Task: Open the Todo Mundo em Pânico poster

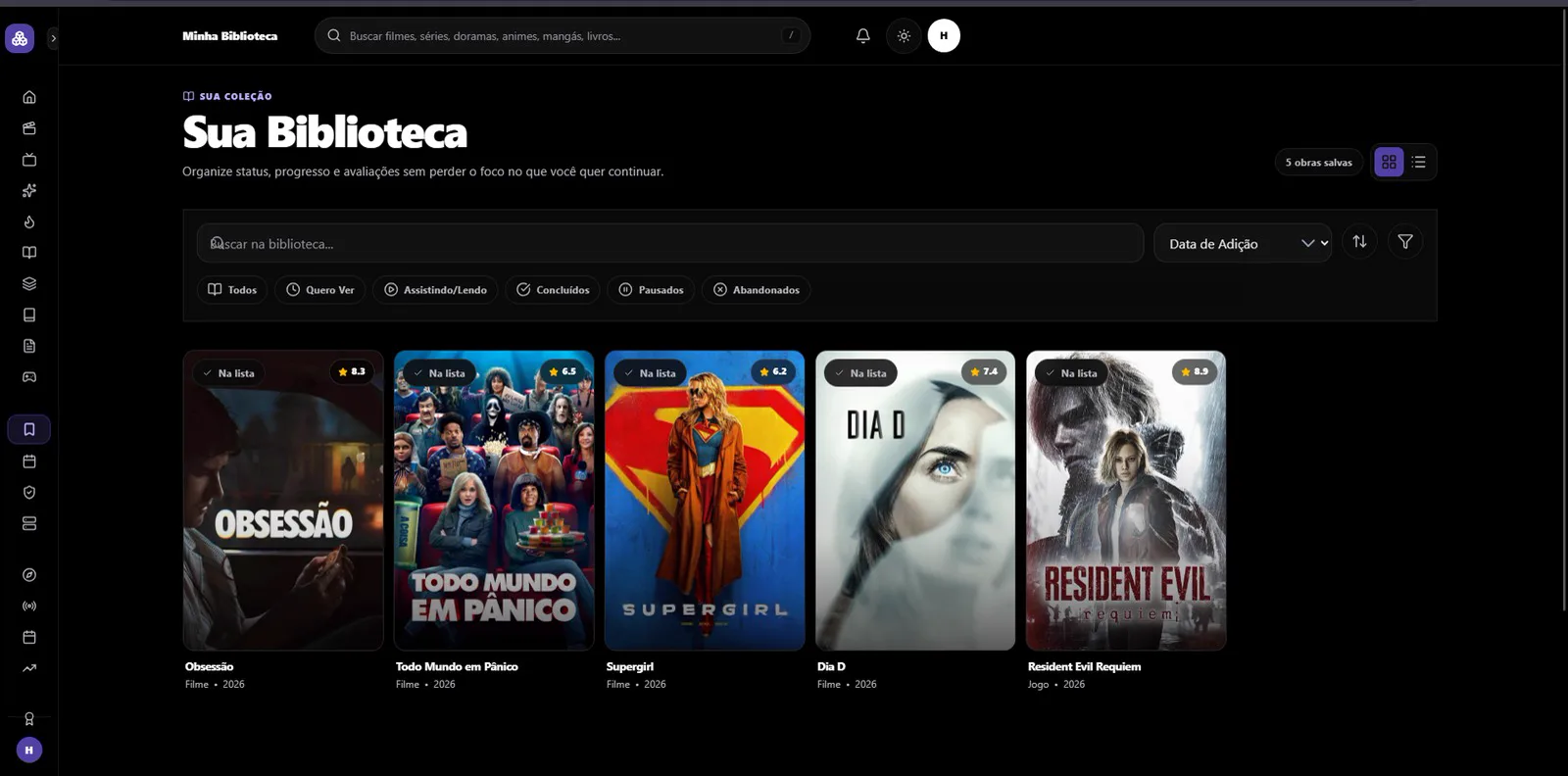Action: [494, 501]
